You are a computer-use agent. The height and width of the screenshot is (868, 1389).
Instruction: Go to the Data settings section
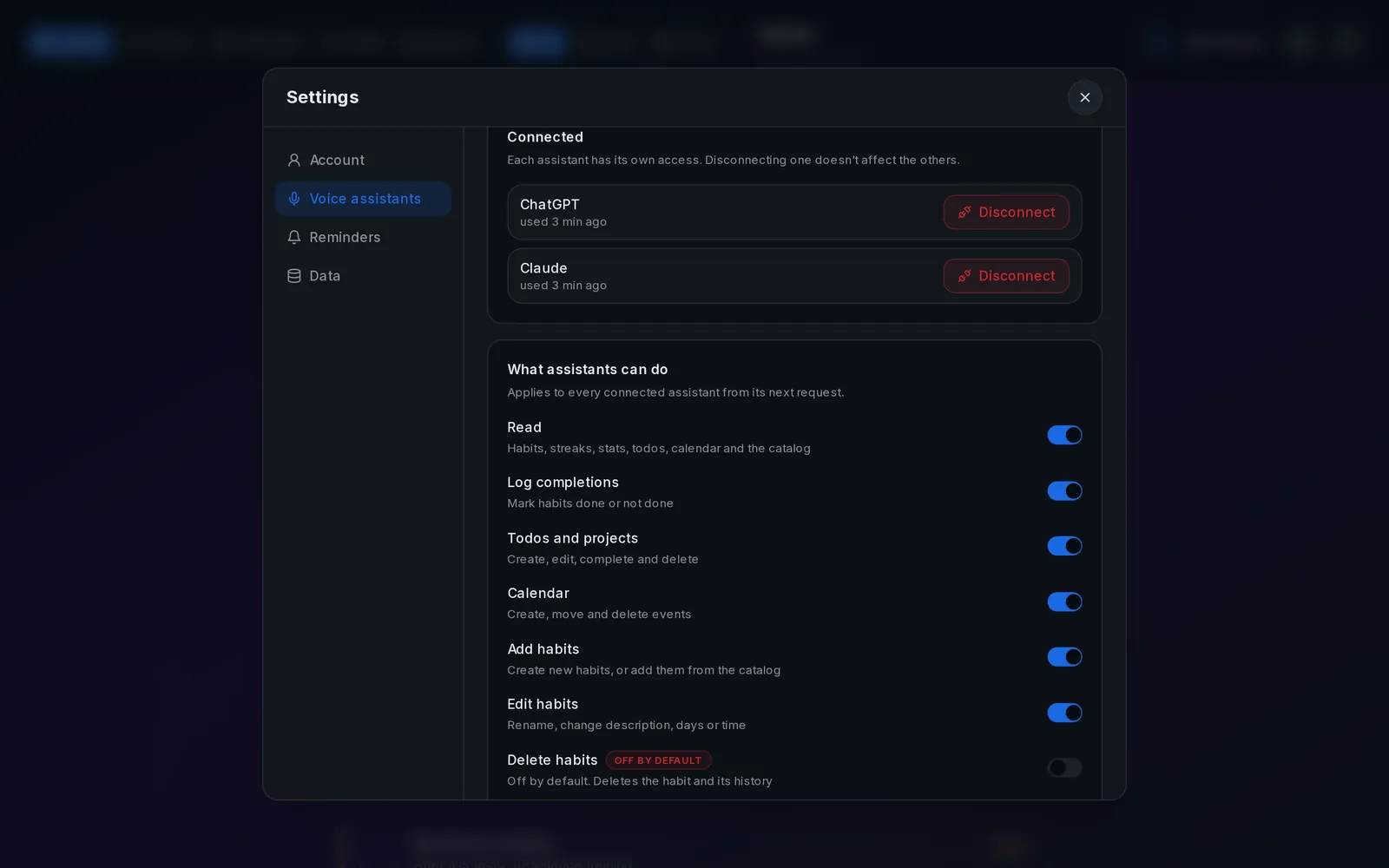(363, 276)
